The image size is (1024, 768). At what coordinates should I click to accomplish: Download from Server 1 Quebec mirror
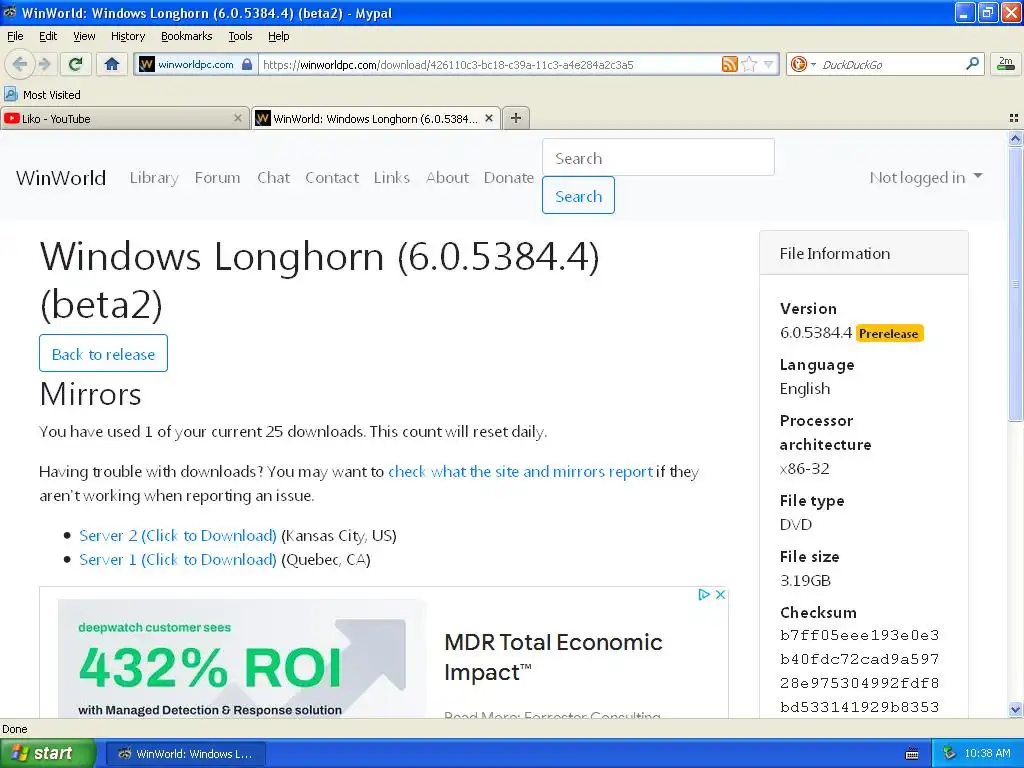[x=178, y=560]
